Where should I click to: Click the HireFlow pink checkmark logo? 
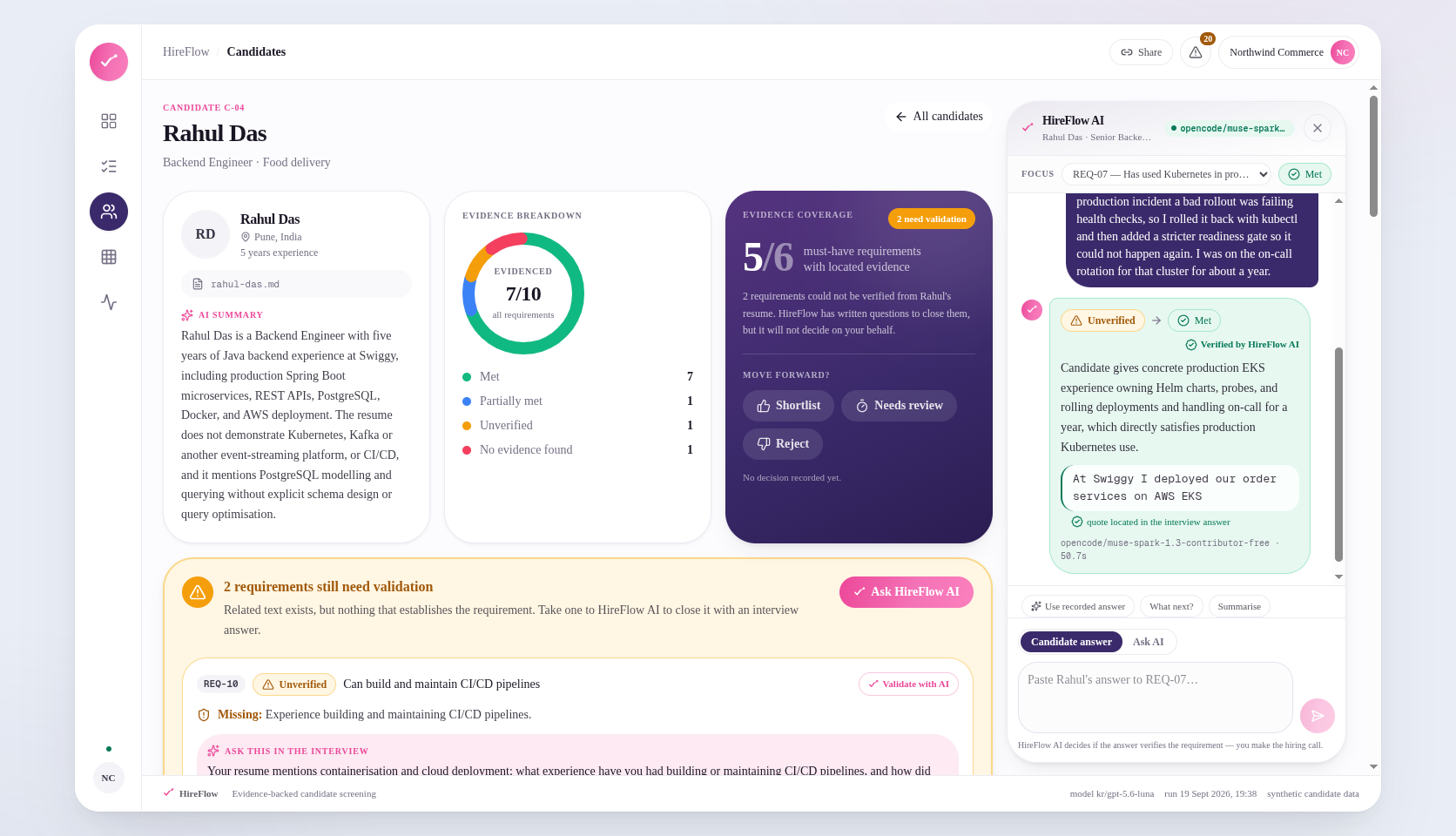tap(109, 62)
